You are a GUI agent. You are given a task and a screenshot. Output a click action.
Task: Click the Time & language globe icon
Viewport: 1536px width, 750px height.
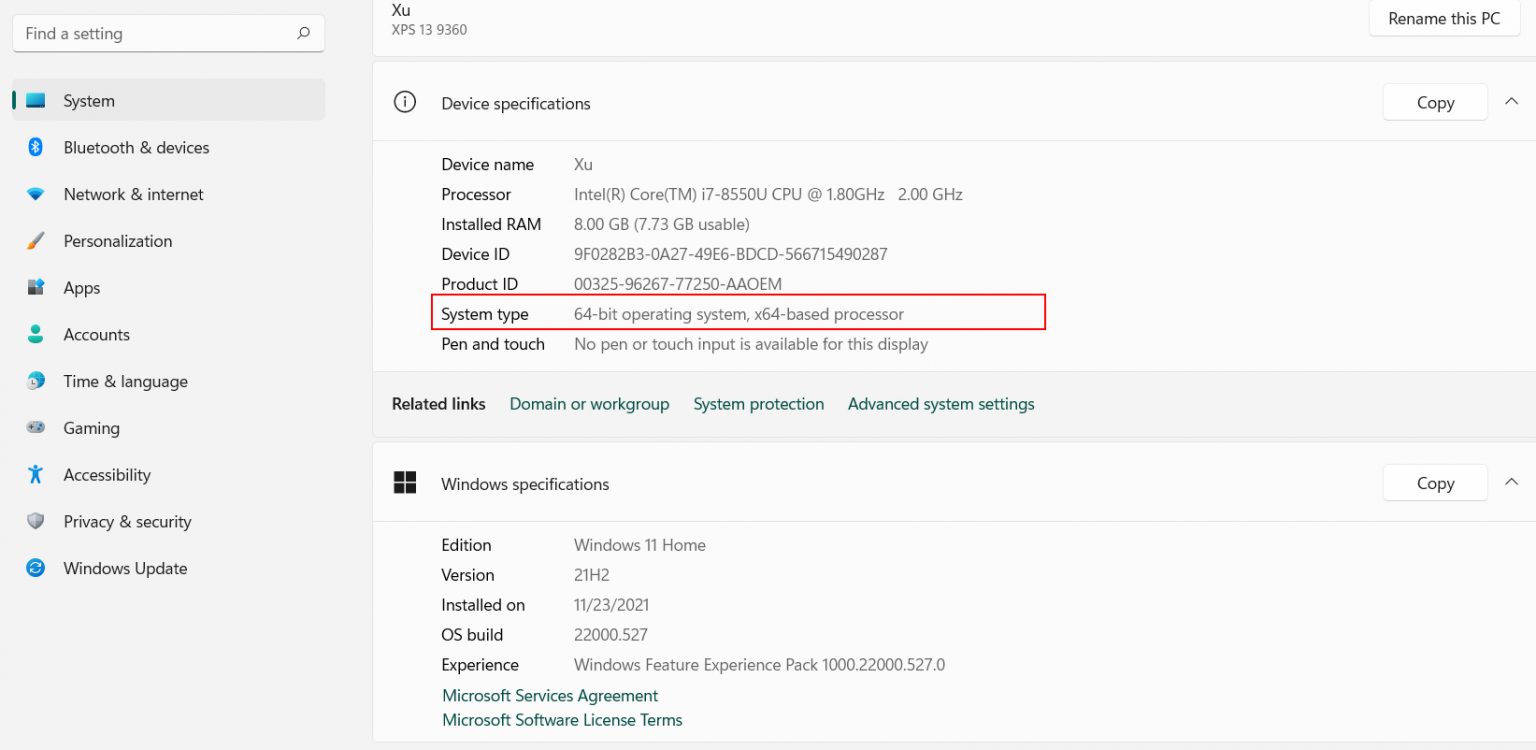tap(36, 381)
